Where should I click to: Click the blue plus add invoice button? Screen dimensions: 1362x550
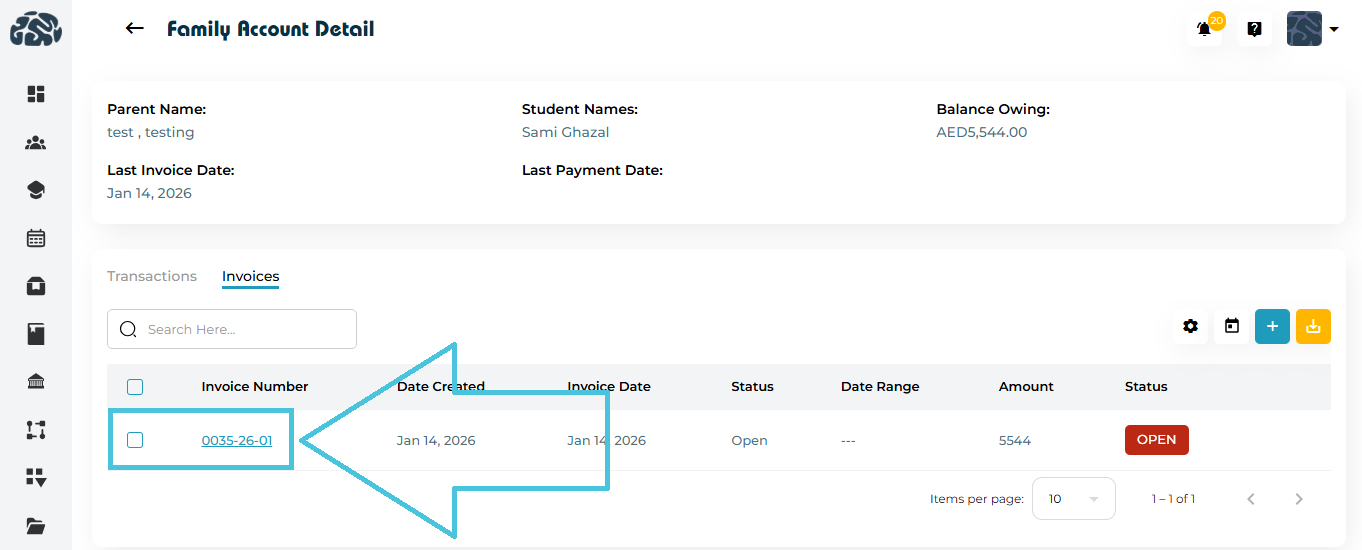pos(1272,326)
